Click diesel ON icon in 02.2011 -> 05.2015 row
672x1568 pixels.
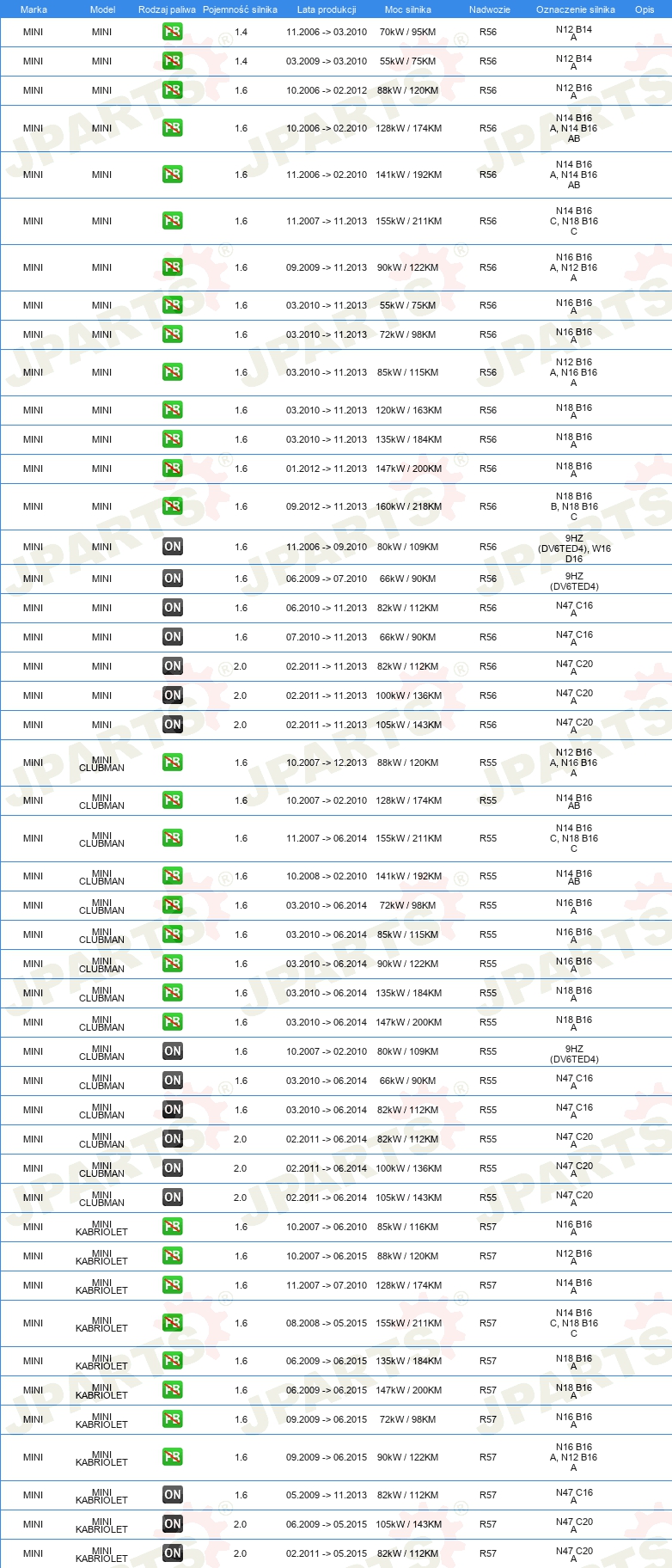click(173, 1553)
